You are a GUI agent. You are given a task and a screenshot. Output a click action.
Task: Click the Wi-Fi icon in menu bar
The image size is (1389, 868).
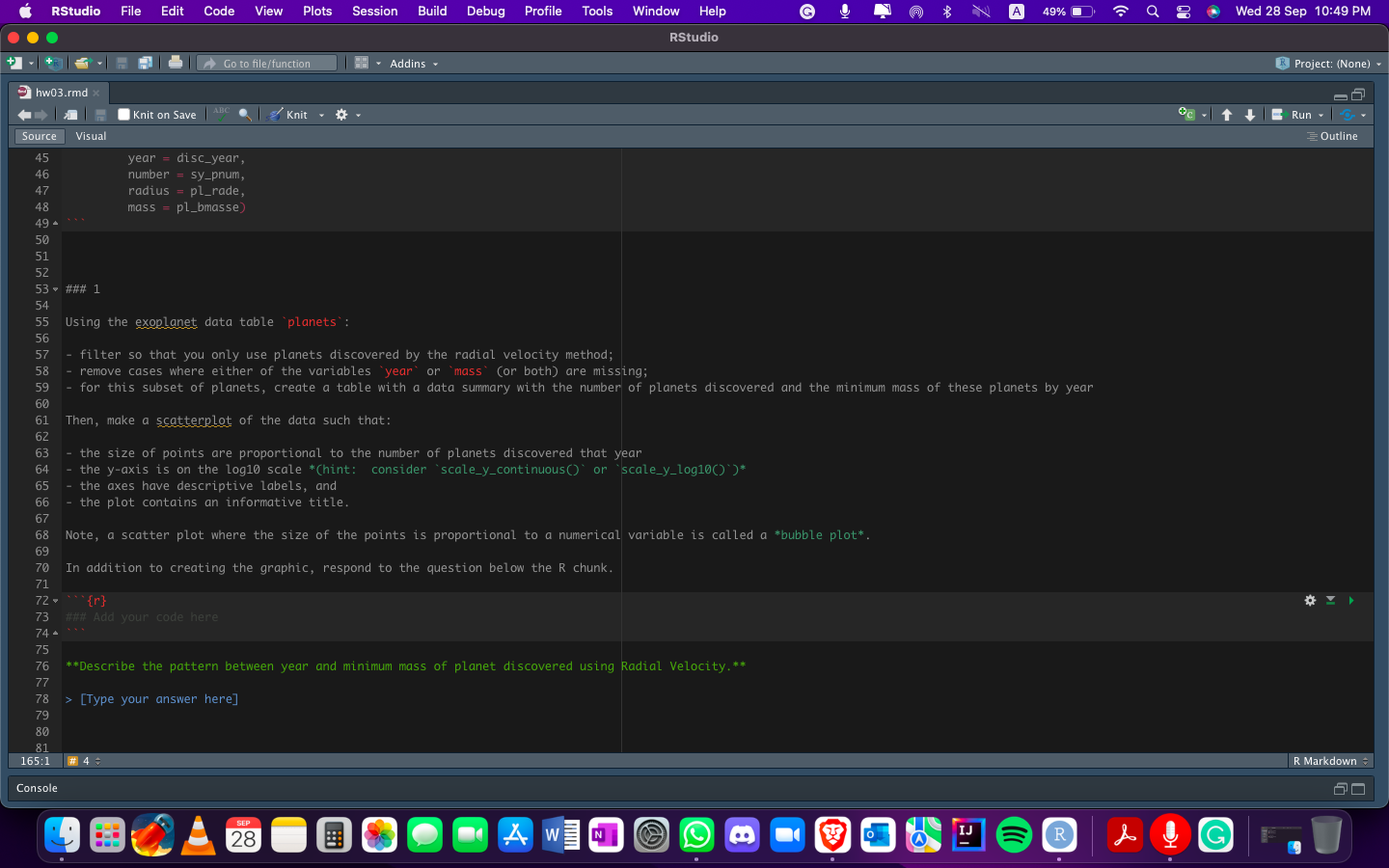coord(1120,11)
